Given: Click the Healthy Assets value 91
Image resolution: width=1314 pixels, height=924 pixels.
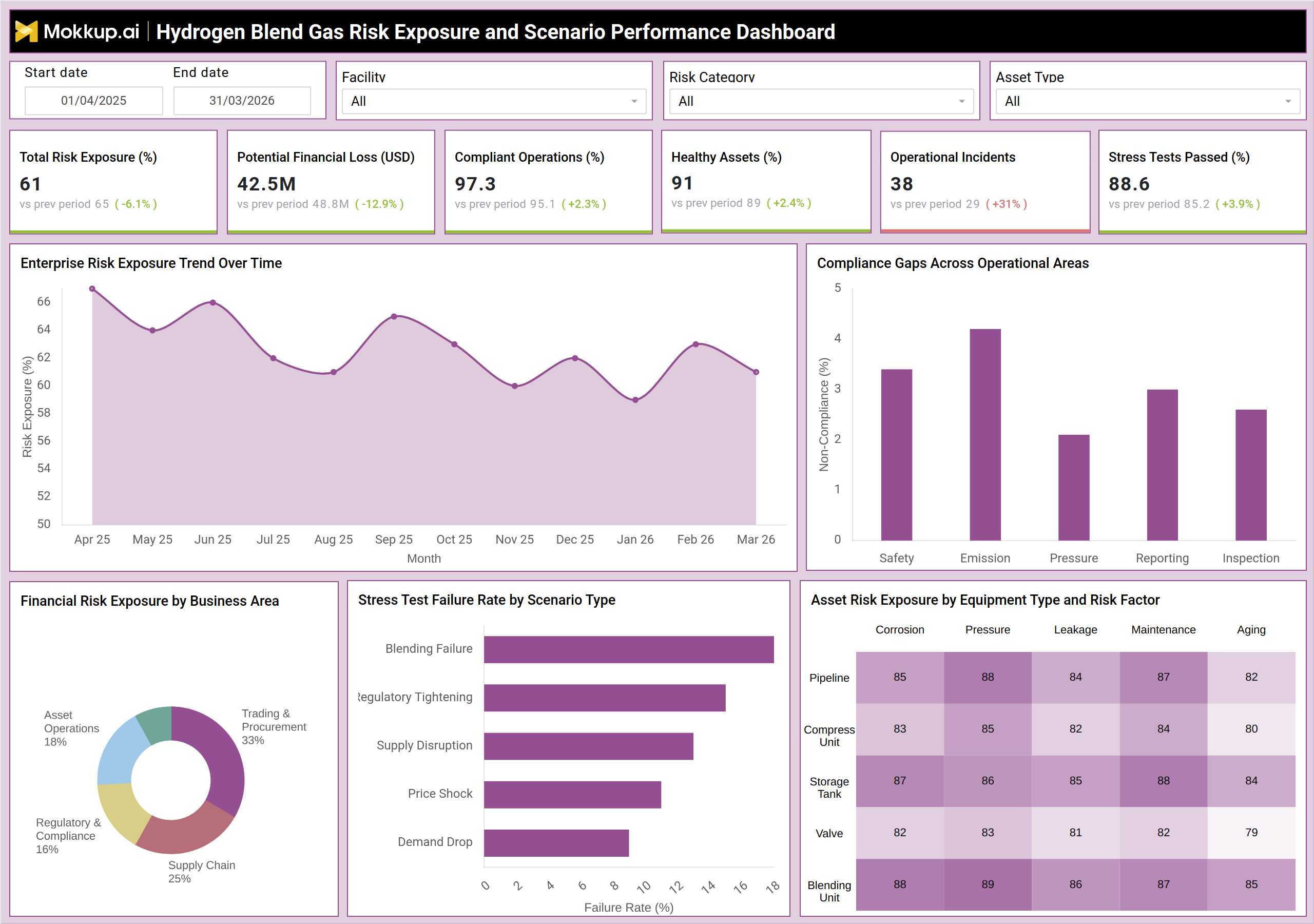Looking at the screenshot, I should pos(682,183).
